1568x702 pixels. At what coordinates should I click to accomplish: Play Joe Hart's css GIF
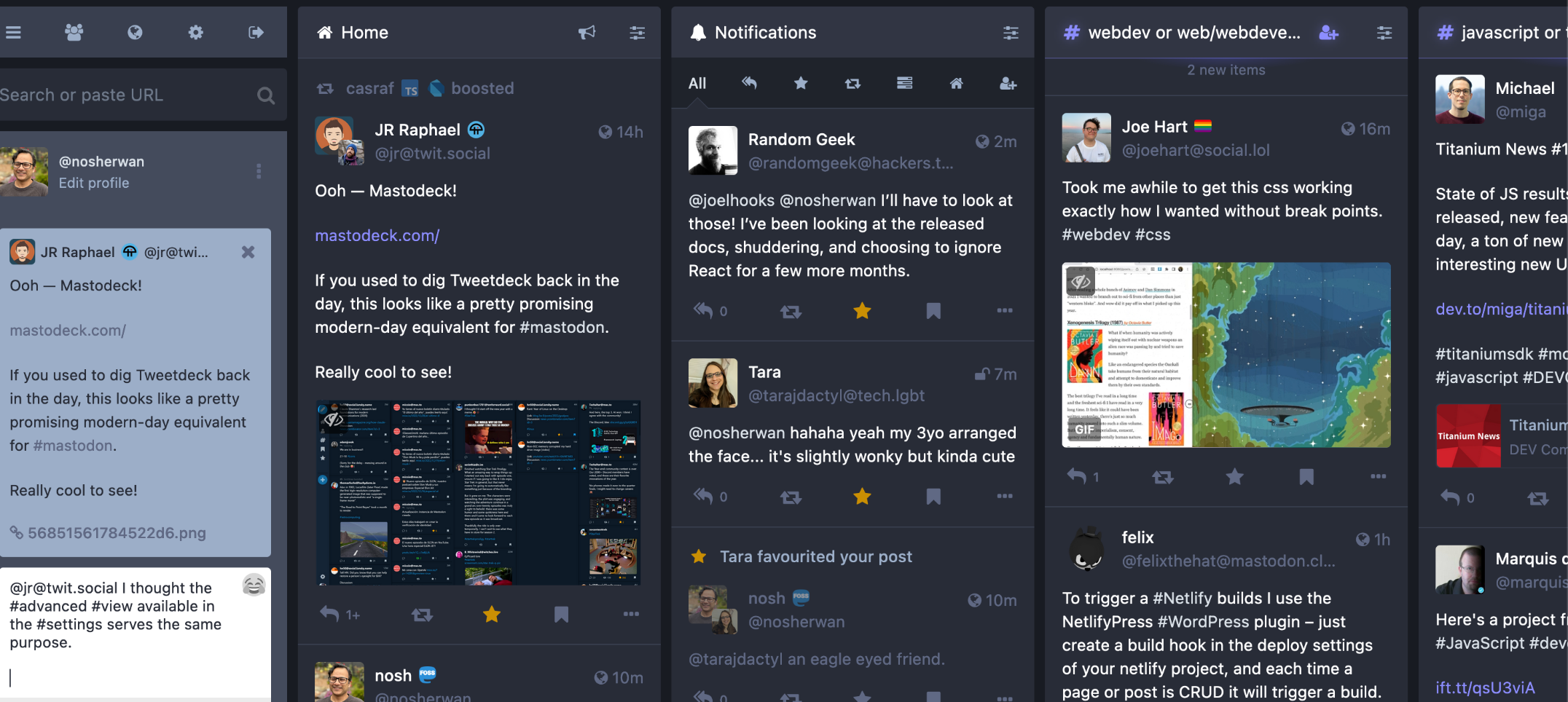click(x=1226, y=355)
